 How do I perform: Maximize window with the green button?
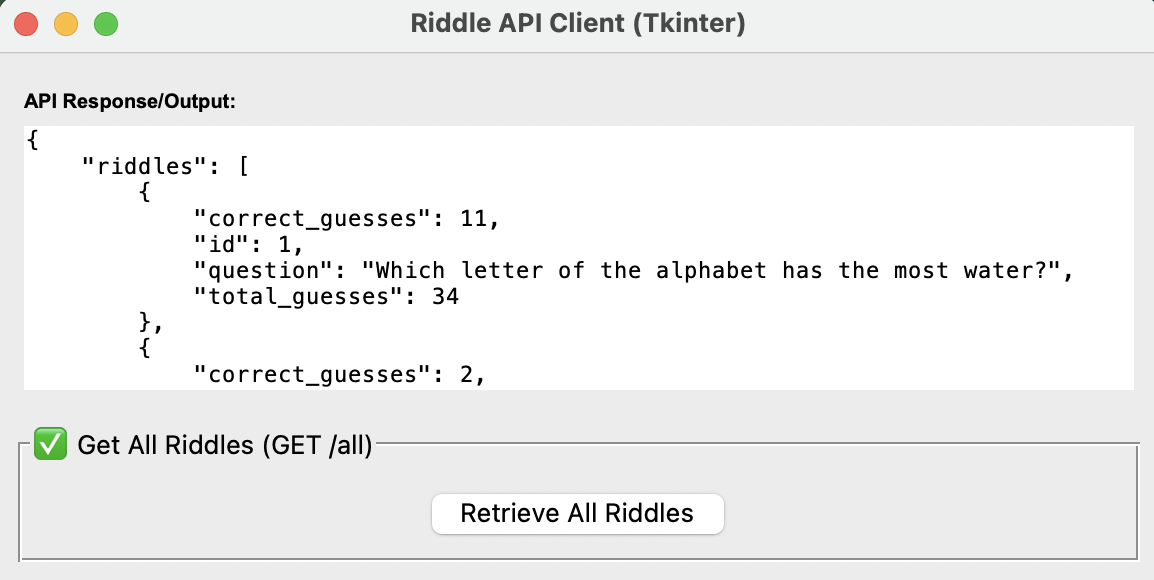click(105, 23)
